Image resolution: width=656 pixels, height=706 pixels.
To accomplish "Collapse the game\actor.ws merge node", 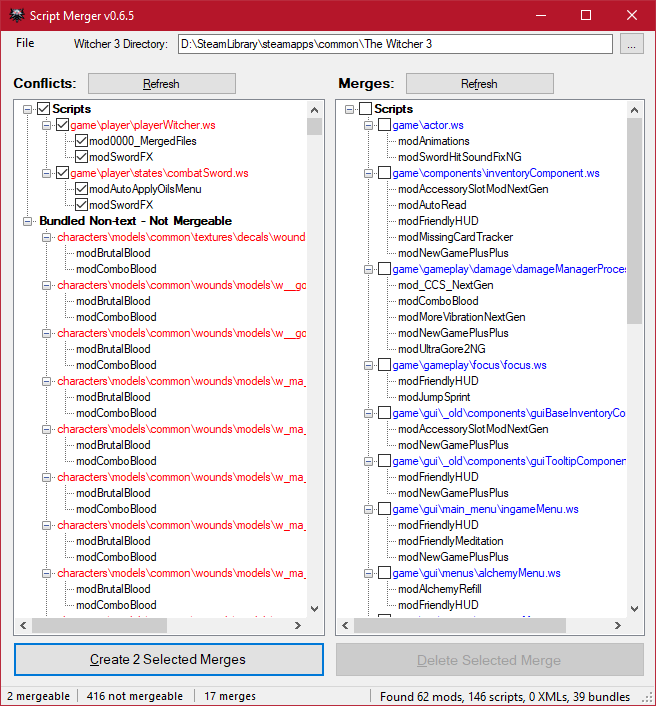I will tap(368, 125).
